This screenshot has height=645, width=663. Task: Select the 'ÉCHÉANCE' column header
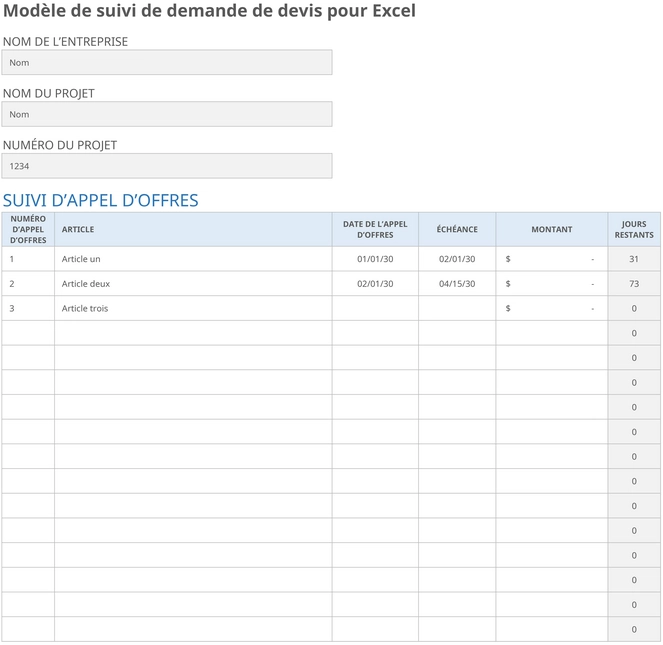(x=457, y=229)
